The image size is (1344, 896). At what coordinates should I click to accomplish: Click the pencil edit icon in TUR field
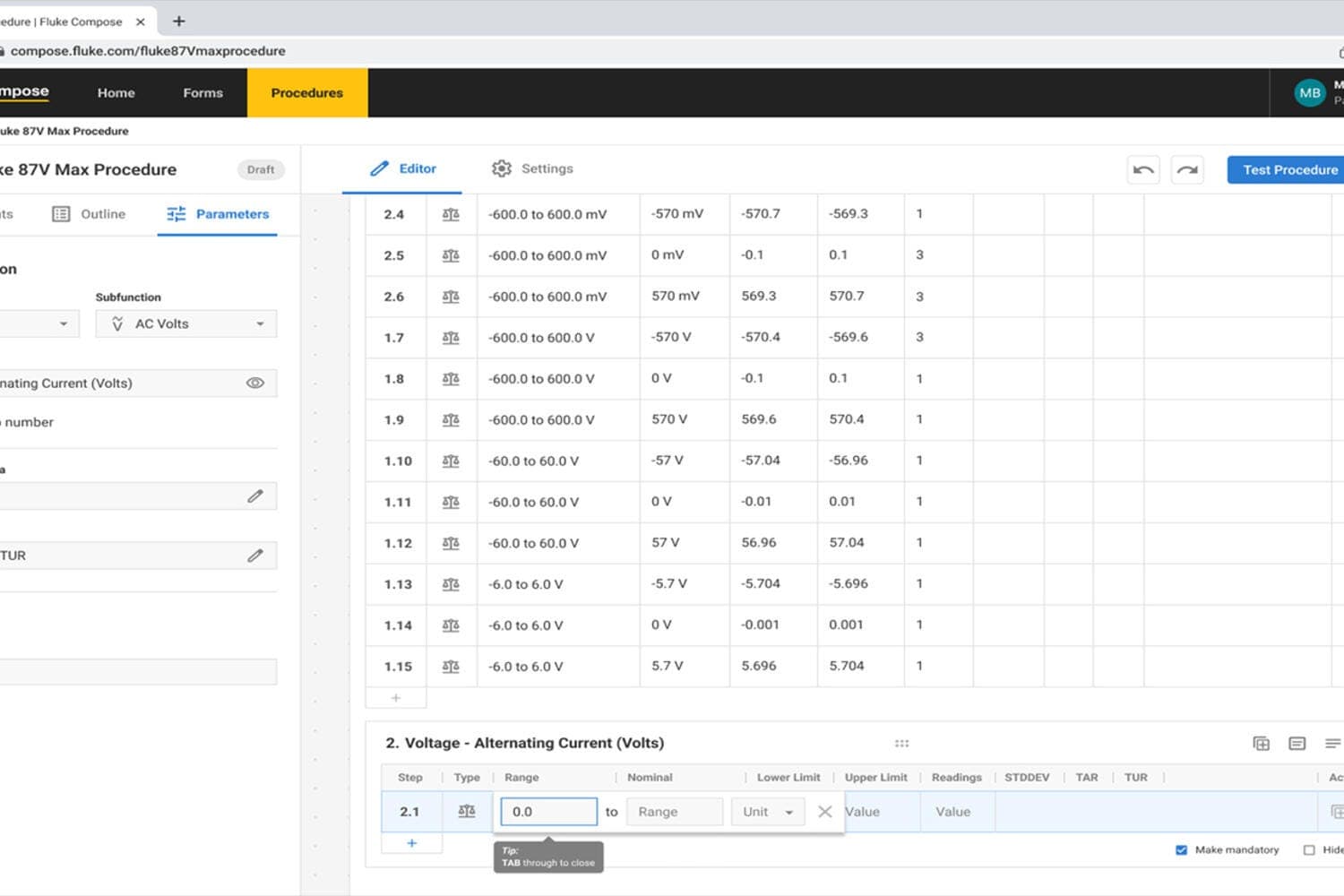255,556
